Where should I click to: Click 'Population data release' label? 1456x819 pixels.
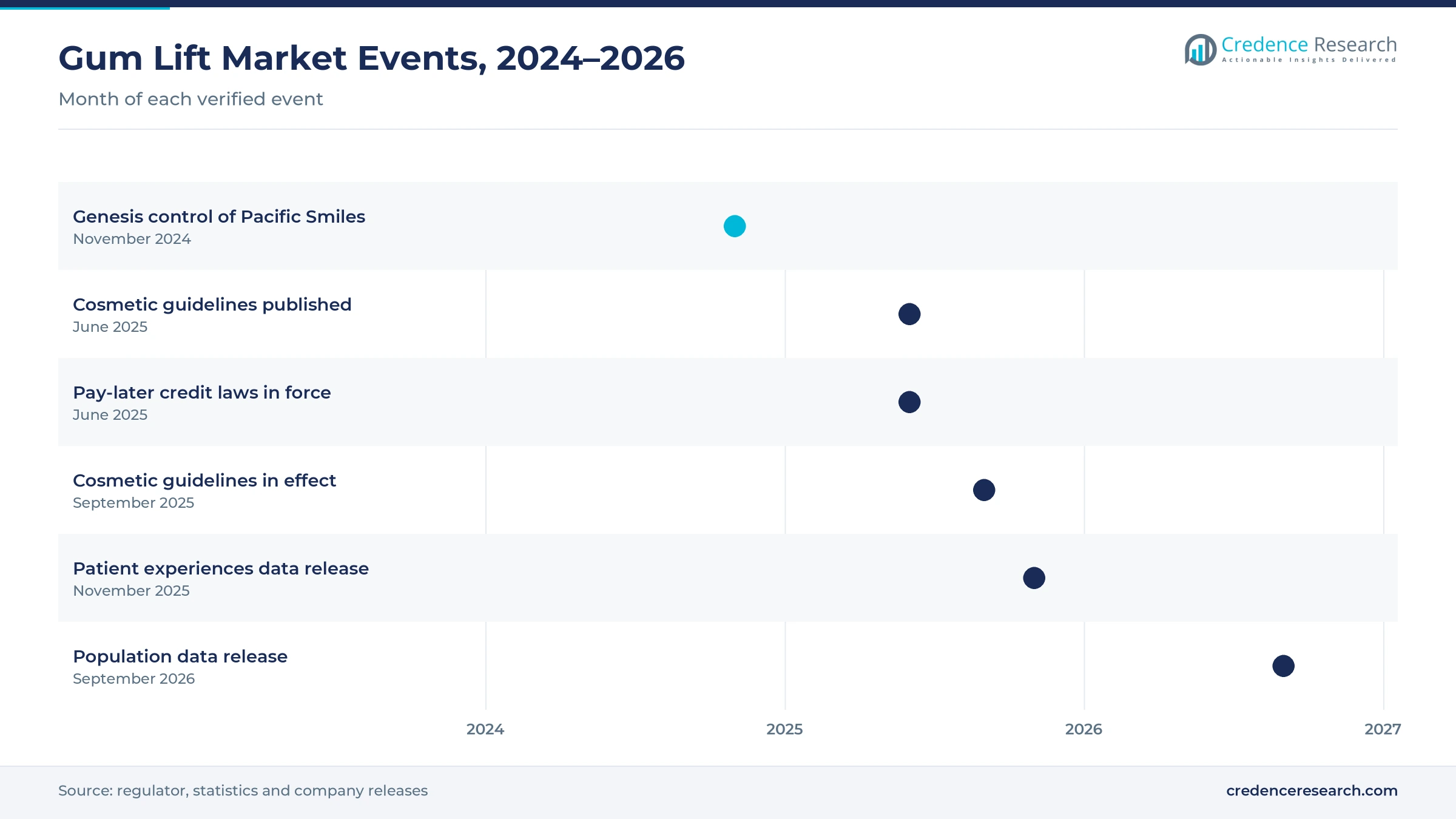[180, 656]
